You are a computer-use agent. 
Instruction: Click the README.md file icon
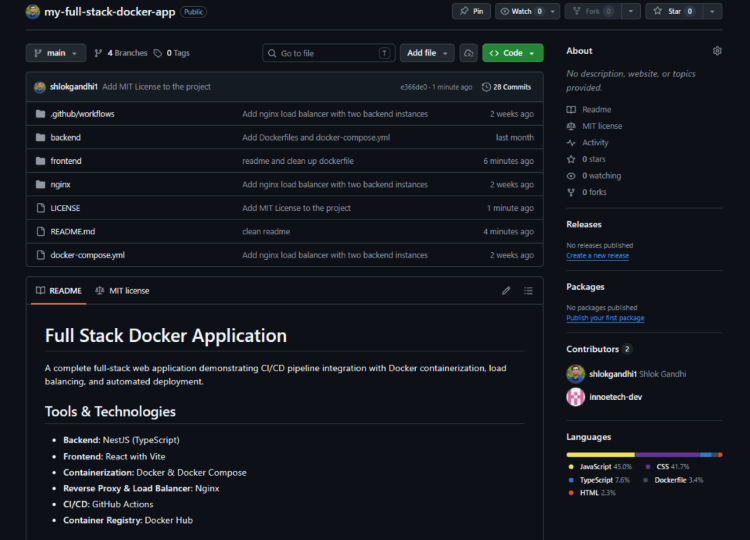[x=41, y=231]
